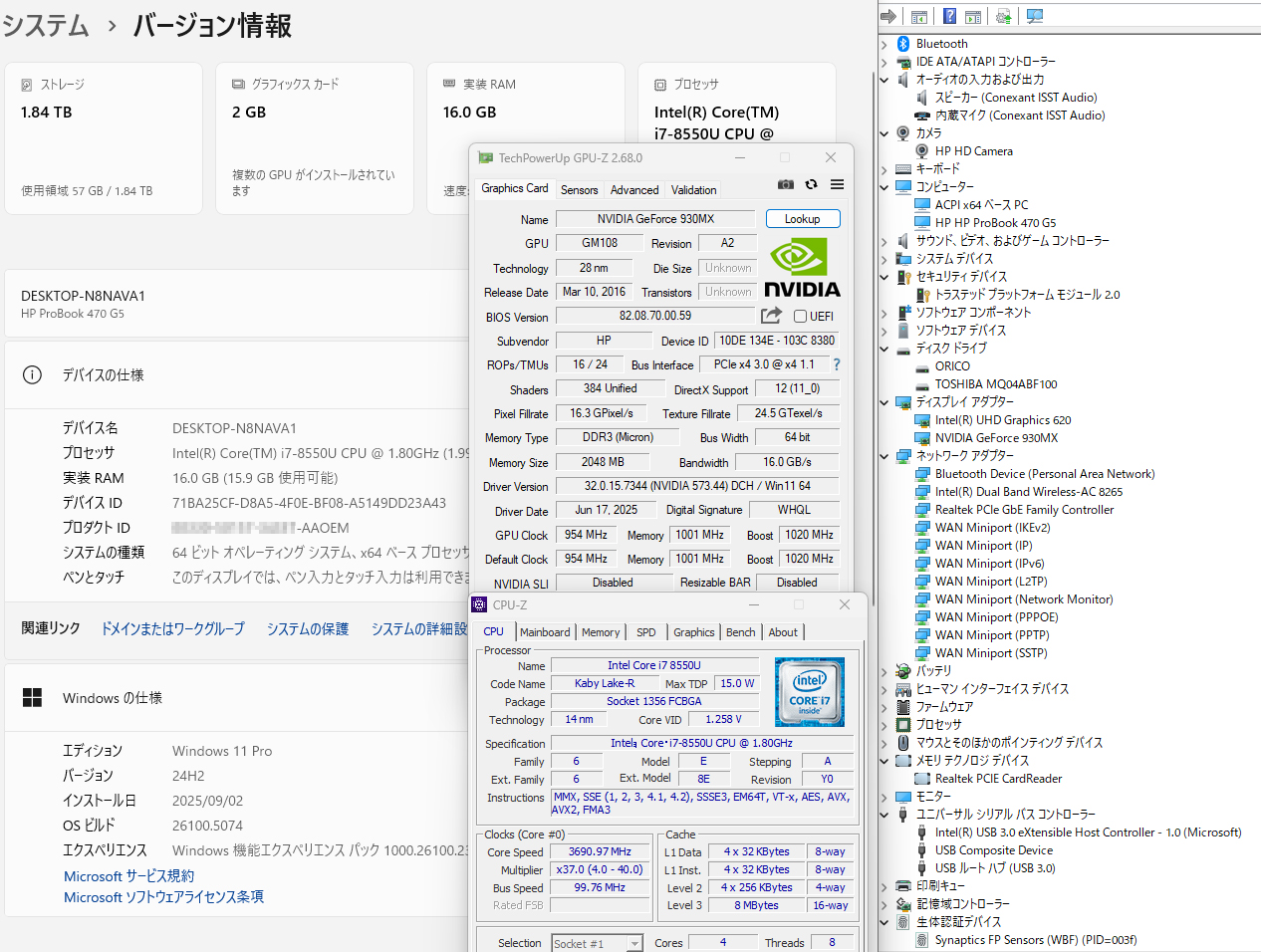Click the blue help icon in toolbar
Screen dimensions: 1261x952
point(949,16)
